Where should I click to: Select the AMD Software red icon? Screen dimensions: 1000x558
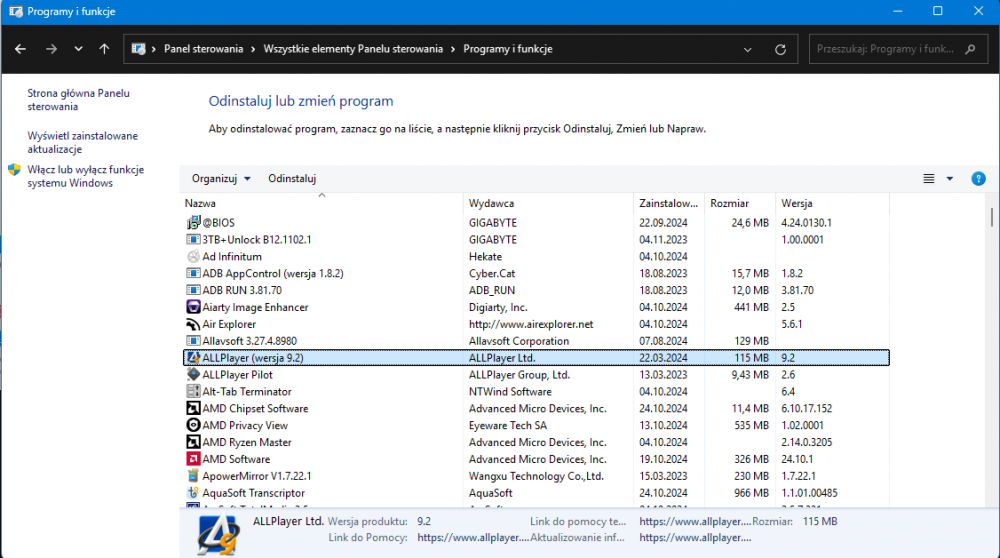pyautogui.click(x=194, y=459)
